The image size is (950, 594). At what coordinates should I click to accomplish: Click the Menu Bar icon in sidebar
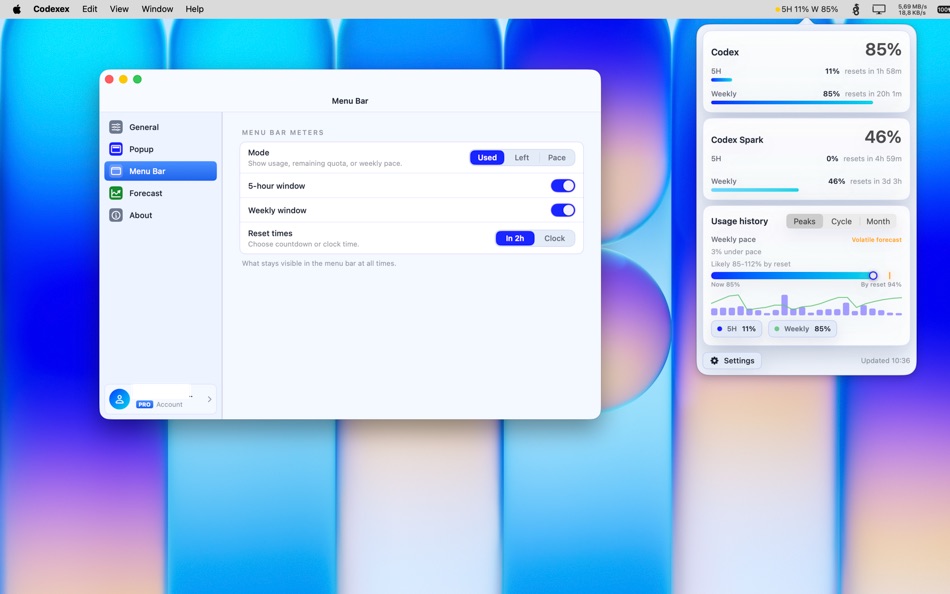click(116, 171)
